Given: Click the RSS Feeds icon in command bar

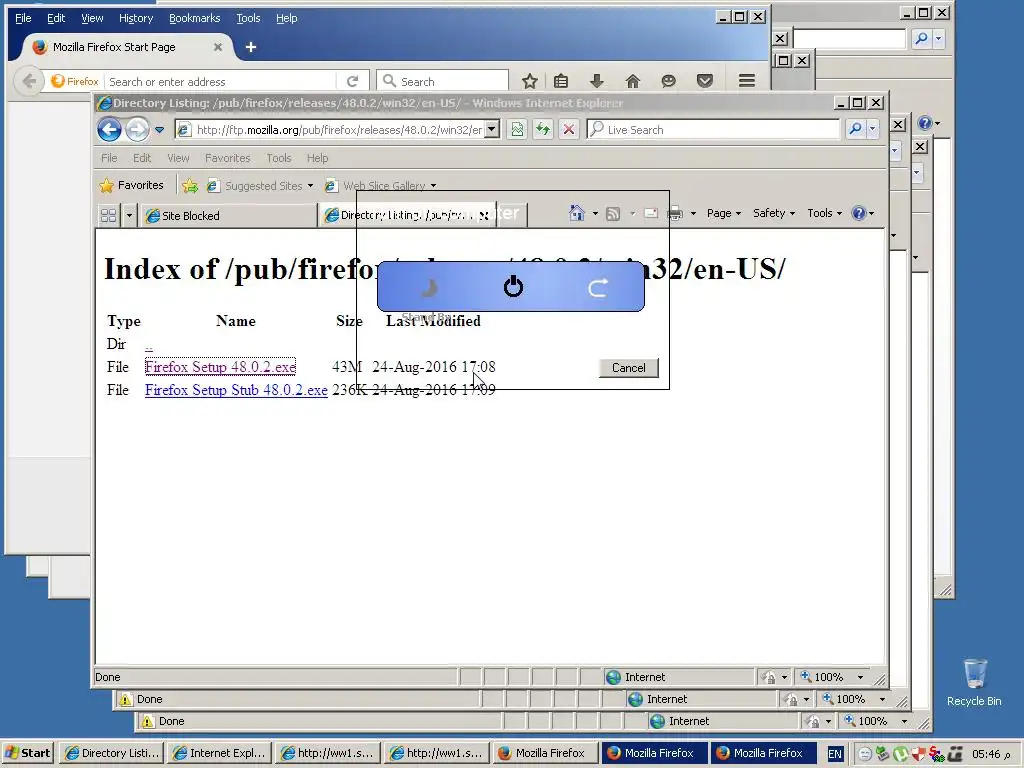Looking at the screenshot, I should (613, 214).
